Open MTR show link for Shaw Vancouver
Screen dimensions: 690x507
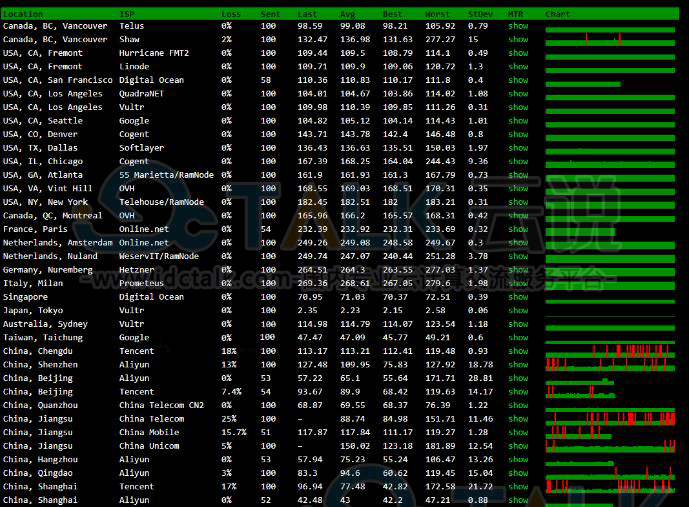click(x=518, y=40)
